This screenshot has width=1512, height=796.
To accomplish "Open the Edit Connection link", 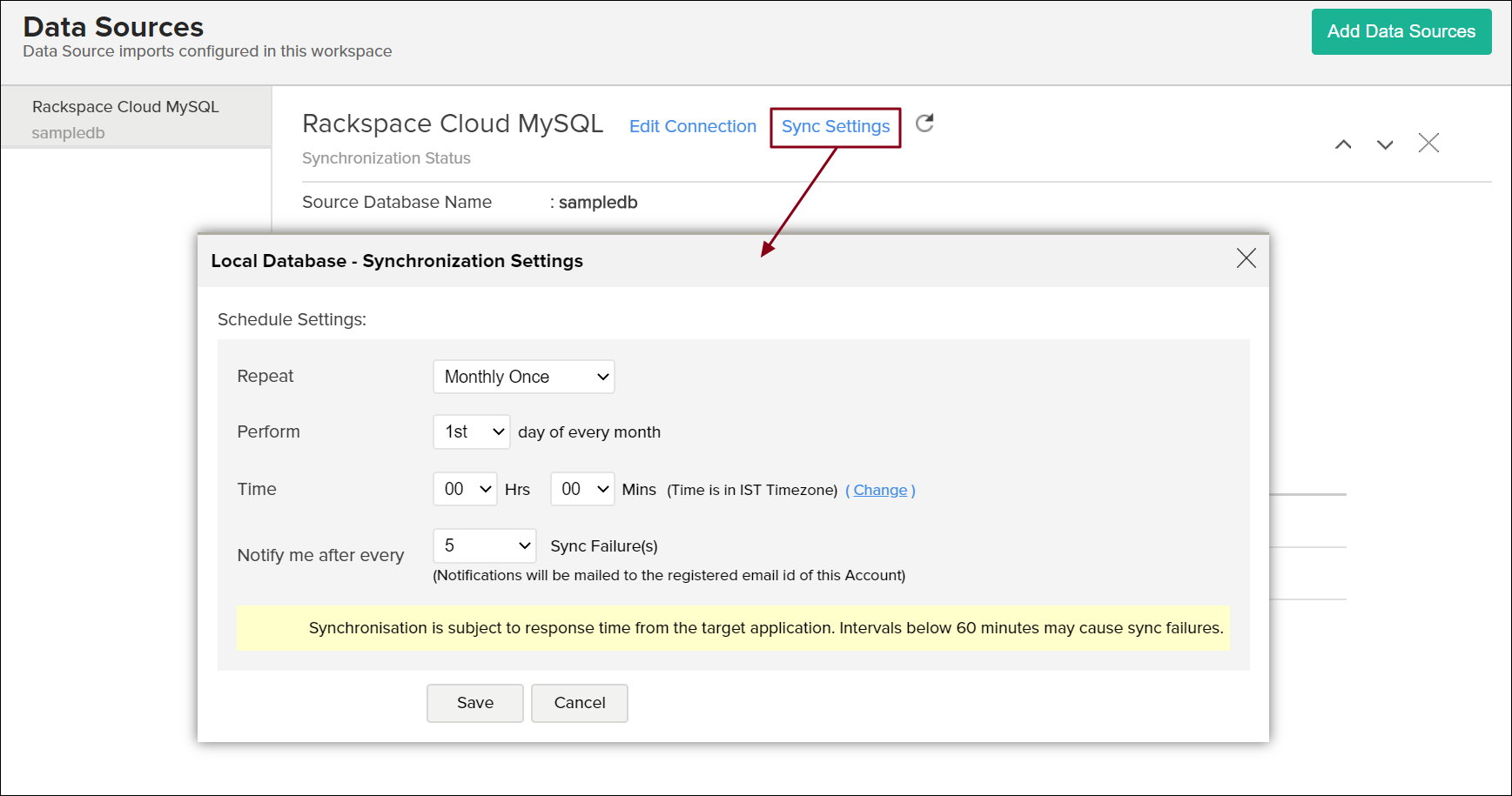I will [693, 126].
